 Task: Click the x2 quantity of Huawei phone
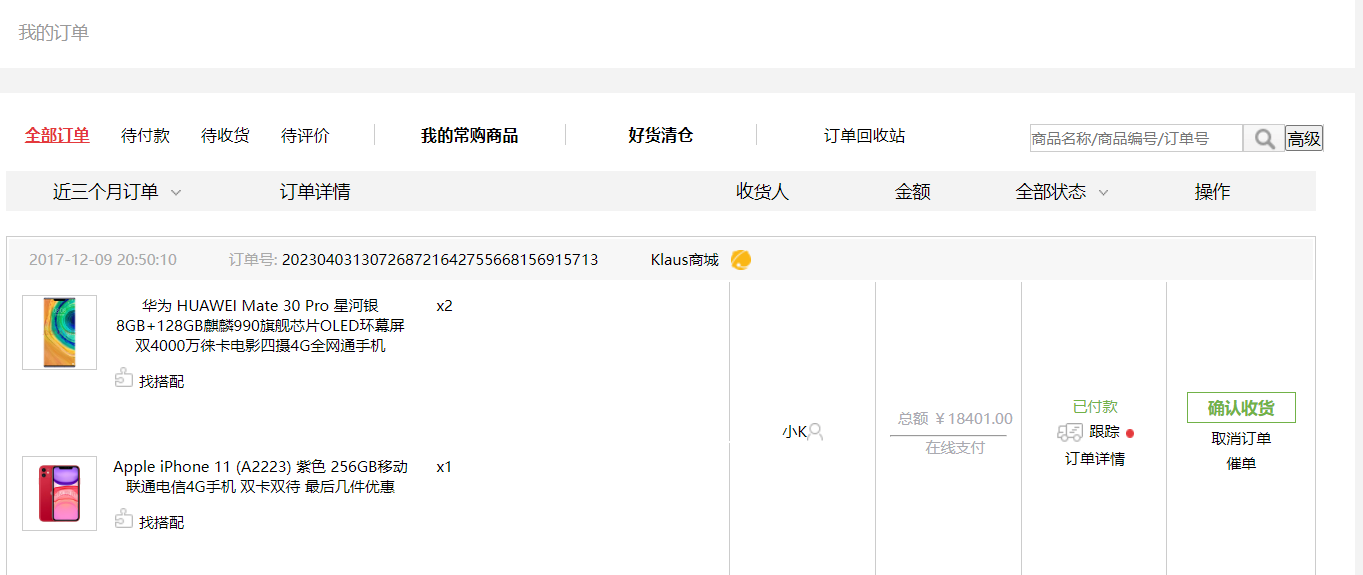(x=444, y=306)
